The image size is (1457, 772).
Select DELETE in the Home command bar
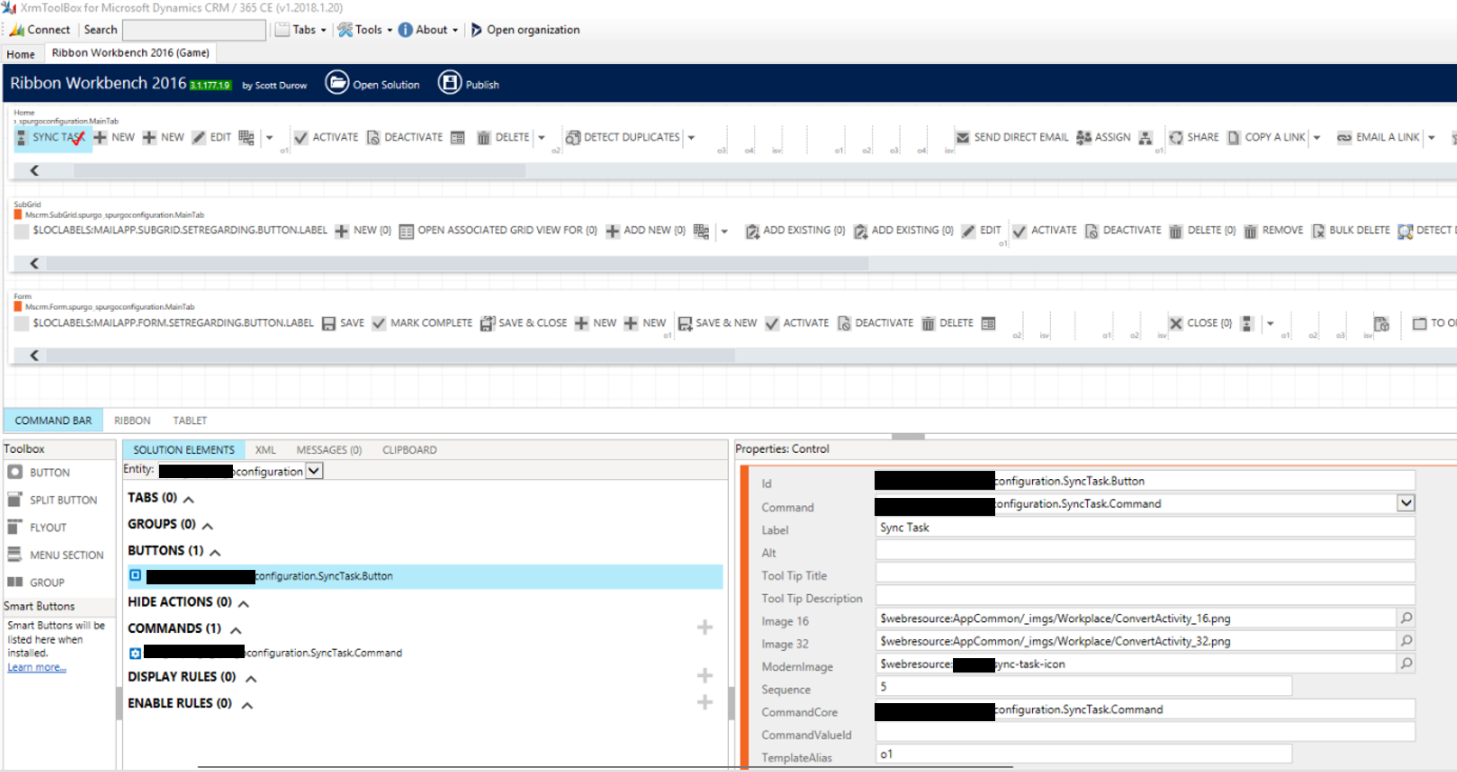click(x=503, y=138)
